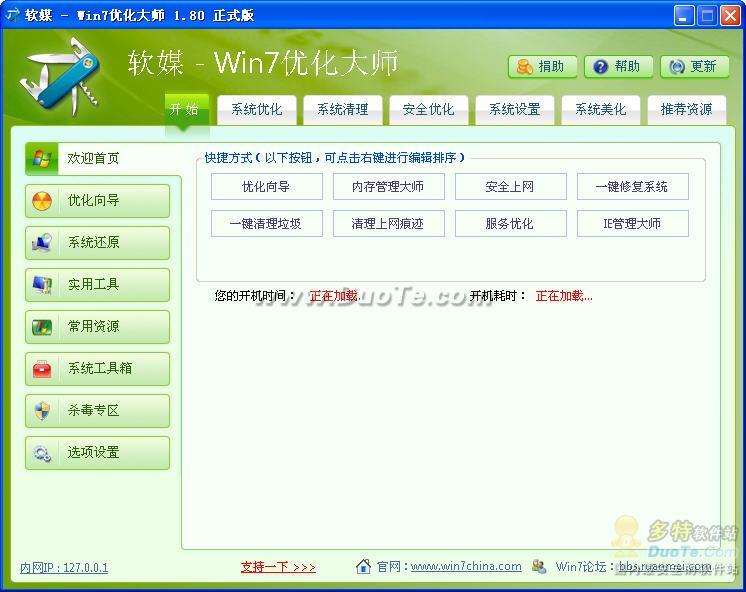The width and height of the screenshot is (746, 592).
Task: Click the house icon next to 官网
Action: point(363,566)
